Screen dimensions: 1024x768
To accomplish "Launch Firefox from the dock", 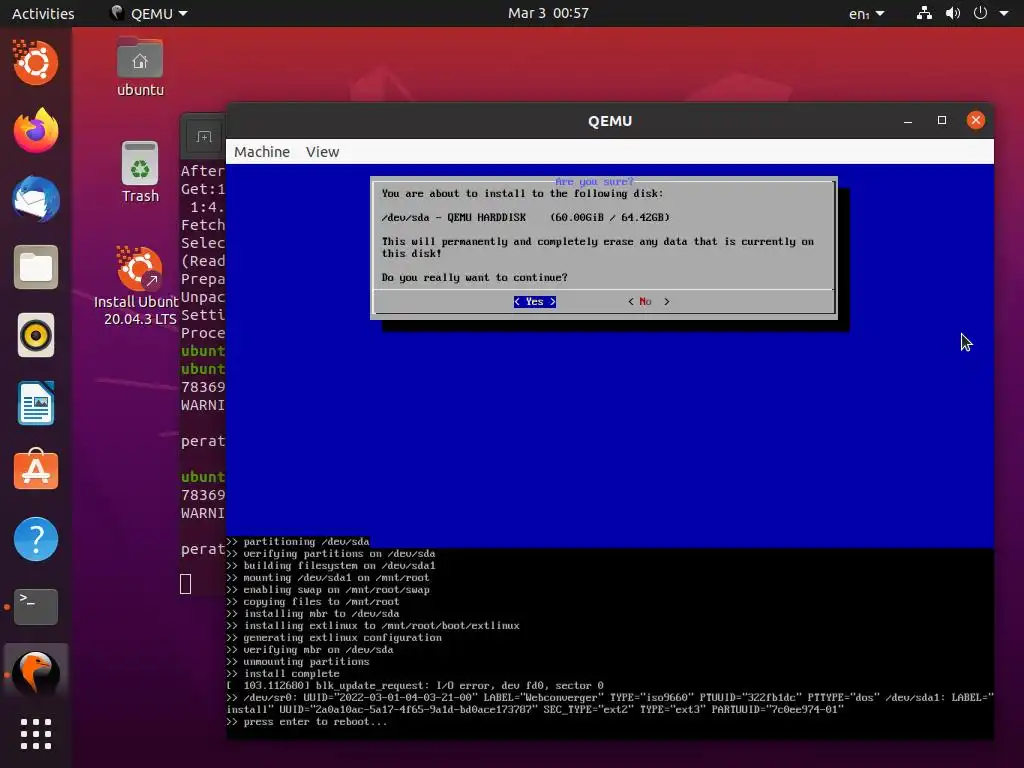I will [x=35, y=131].
